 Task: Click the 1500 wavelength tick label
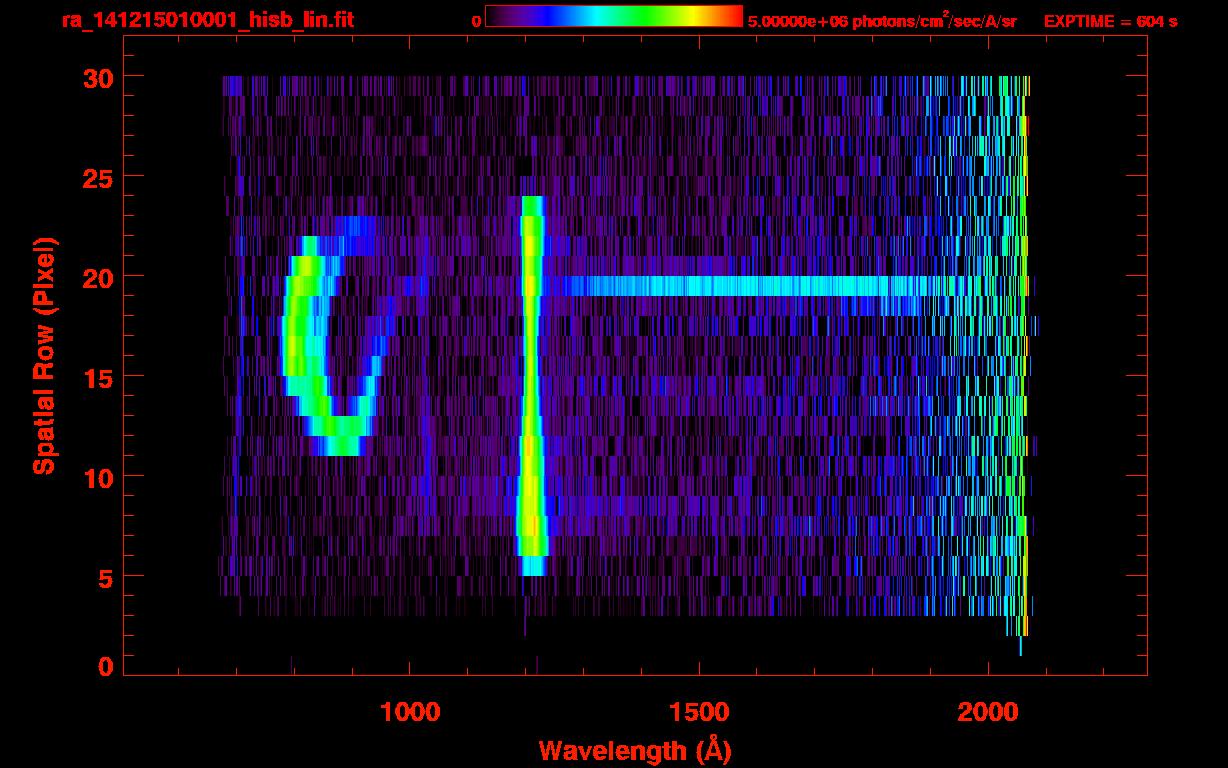tap(699, 712)
